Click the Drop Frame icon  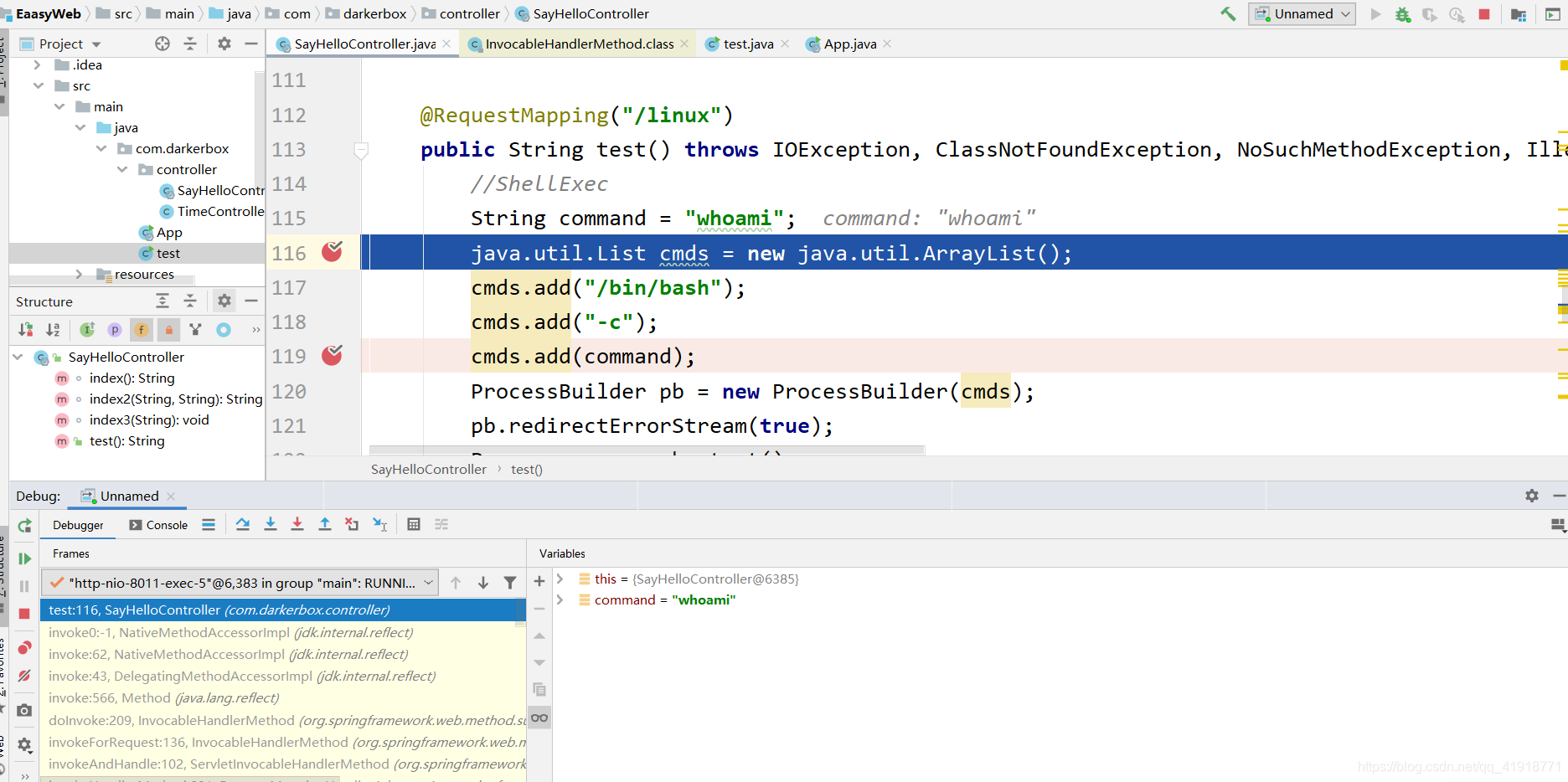pos(352,524)
